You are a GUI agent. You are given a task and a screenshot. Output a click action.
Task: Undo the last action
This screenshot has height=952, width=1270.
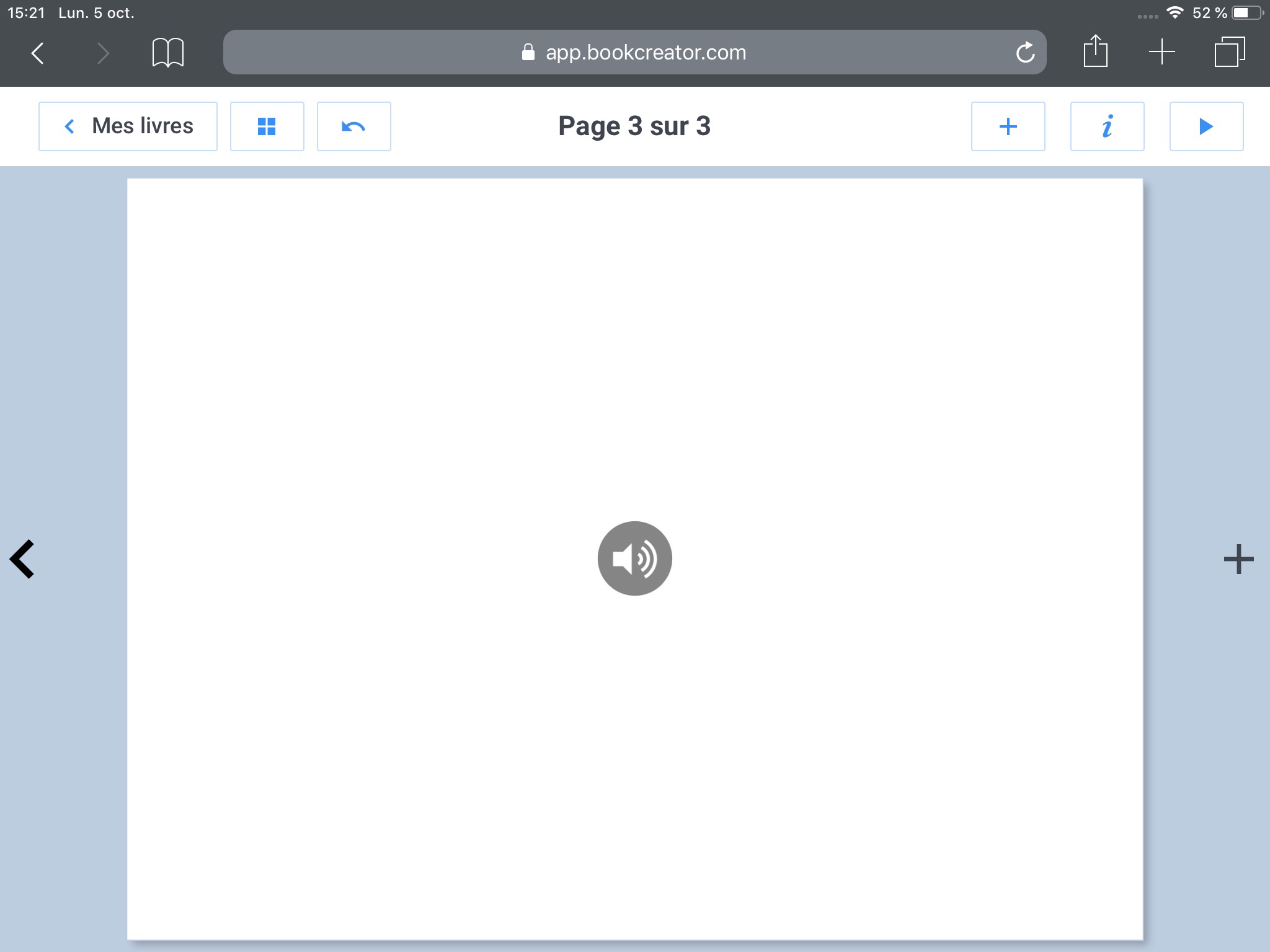[x=353, y=126]
